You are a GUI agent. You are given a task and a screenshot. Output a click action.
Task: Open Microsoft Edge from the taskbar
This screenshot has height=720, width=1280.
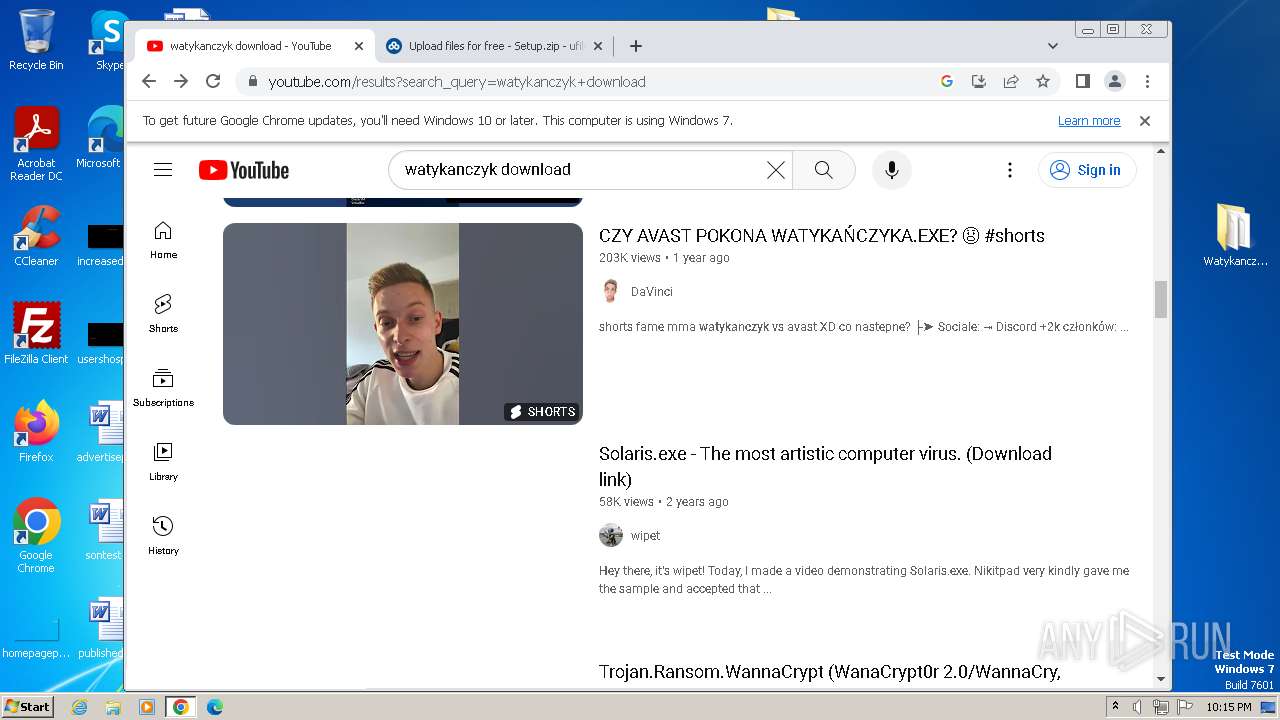(215, 707)
